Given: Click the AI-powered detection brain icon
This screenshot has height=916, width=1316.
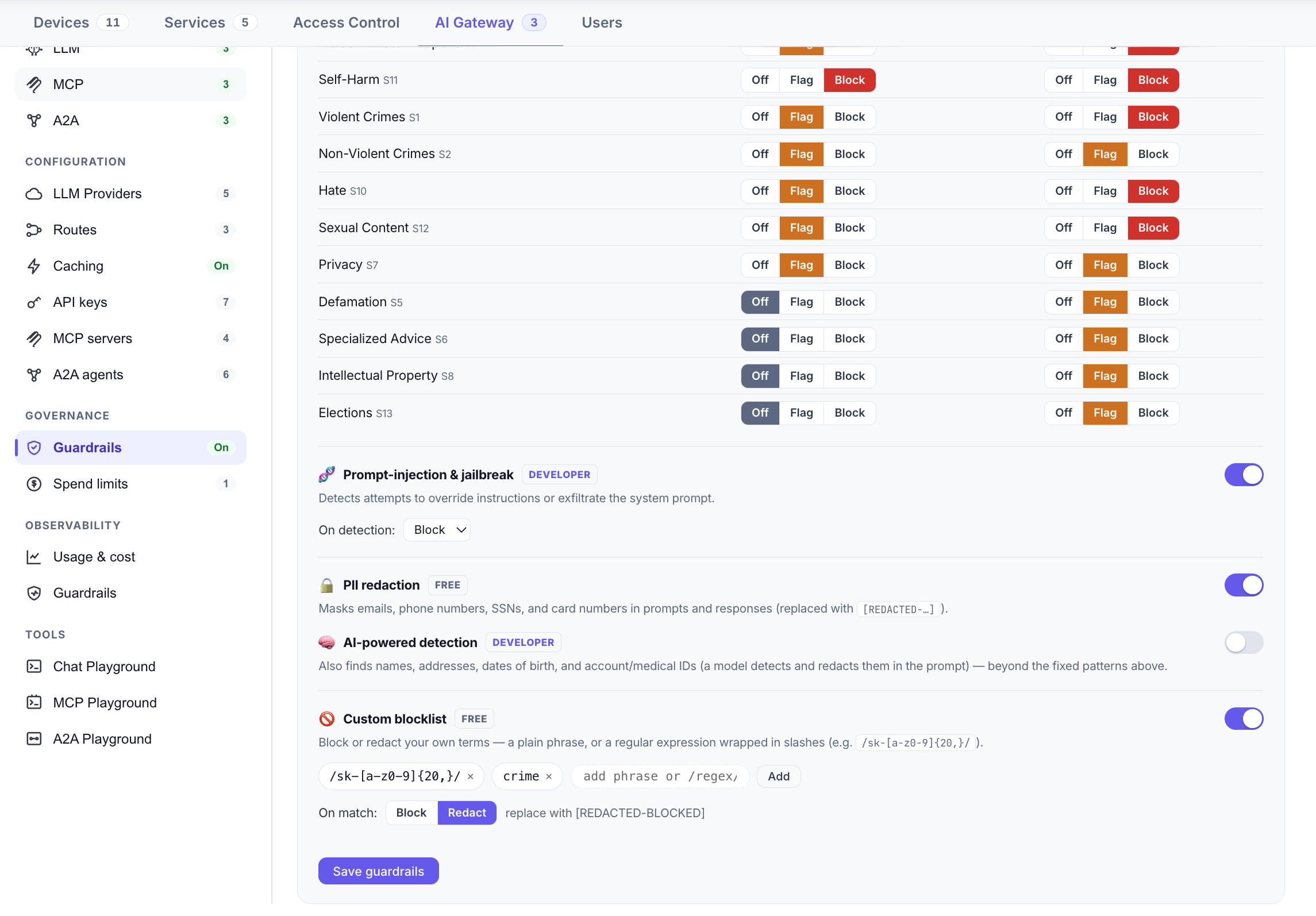Looking at the screenshot, I should [x=327, y=642].
